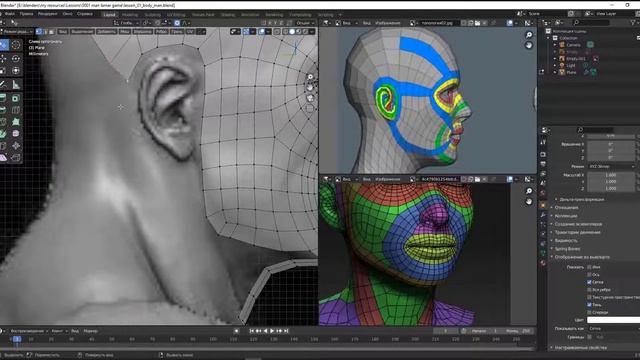
Task: Select the Camera item in outliner
Action: pos(573,45)
